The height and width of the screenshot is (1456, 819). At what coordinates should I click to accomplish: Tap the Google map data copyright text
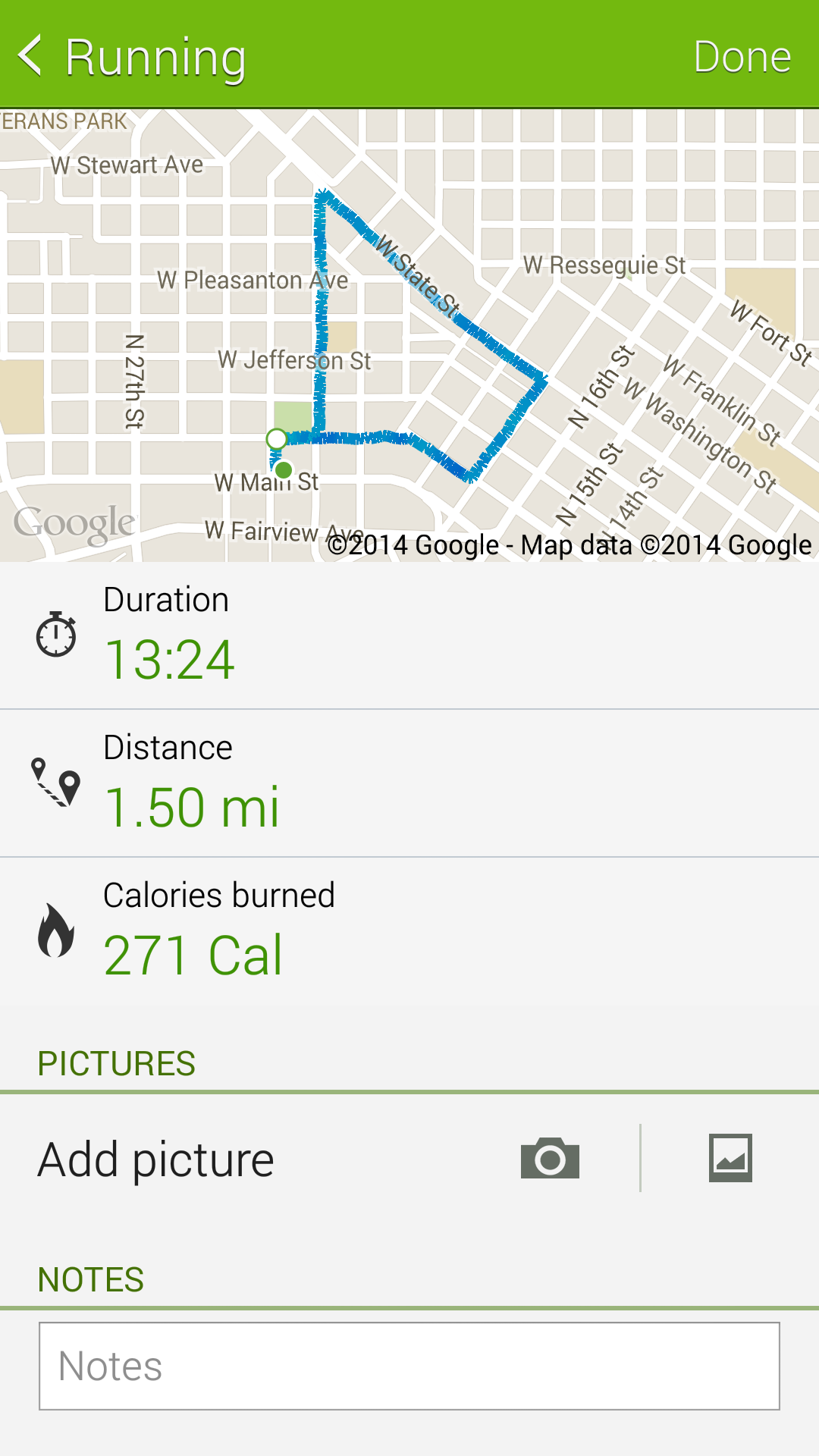tap(569, 544)
